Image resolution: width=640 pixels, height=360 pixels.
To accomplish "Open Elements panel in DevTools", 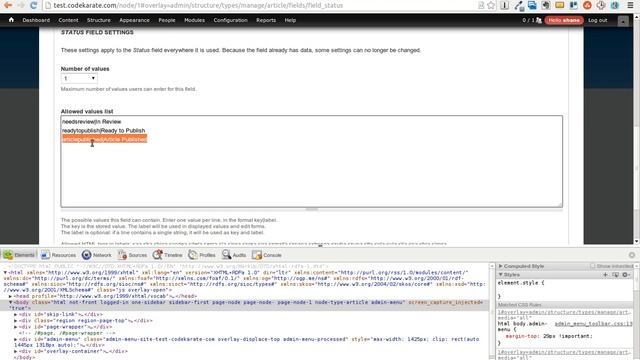I will 20,255.
